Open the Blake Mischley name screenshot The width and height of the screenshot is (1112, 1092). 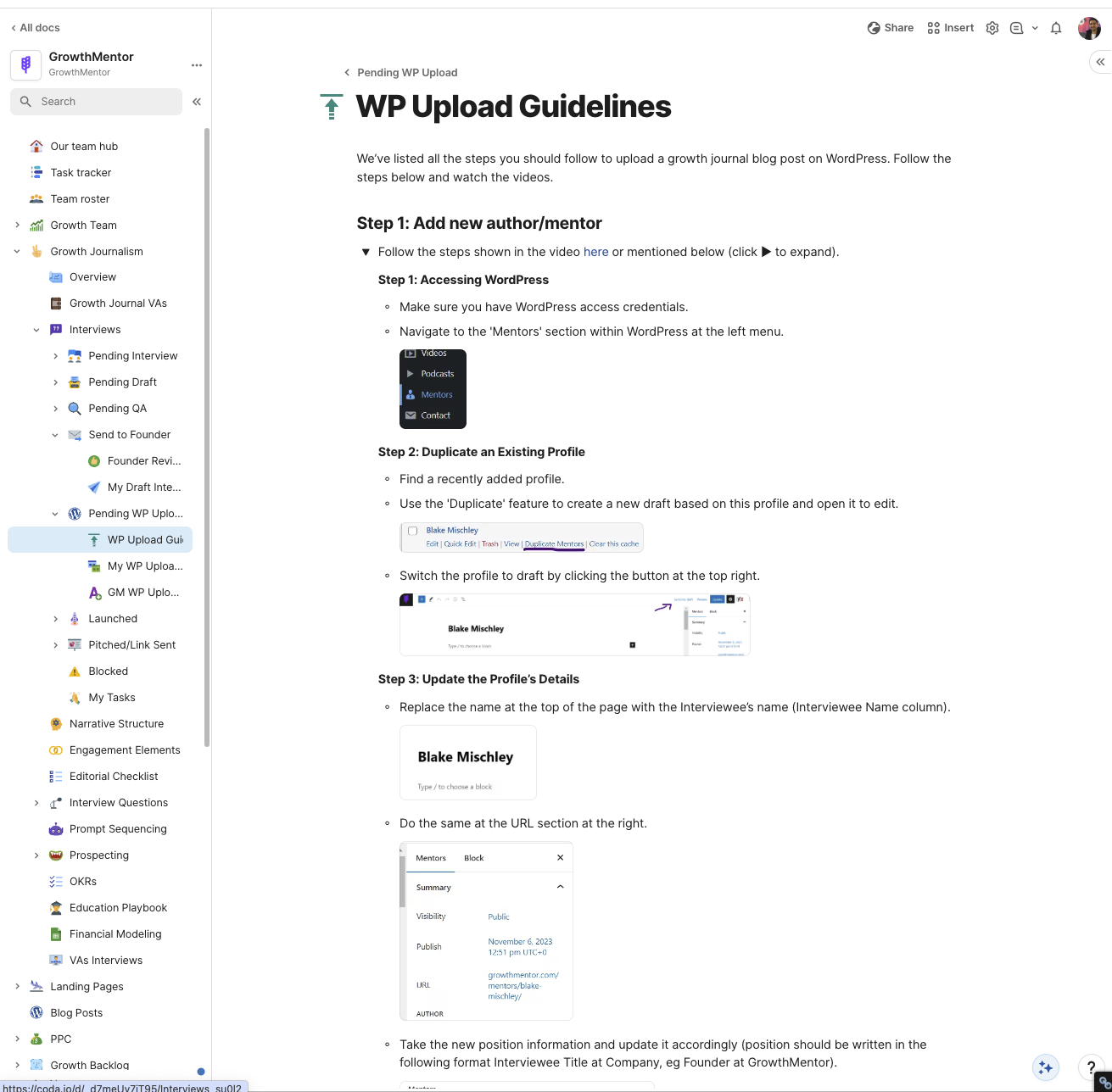coord(468,762)
